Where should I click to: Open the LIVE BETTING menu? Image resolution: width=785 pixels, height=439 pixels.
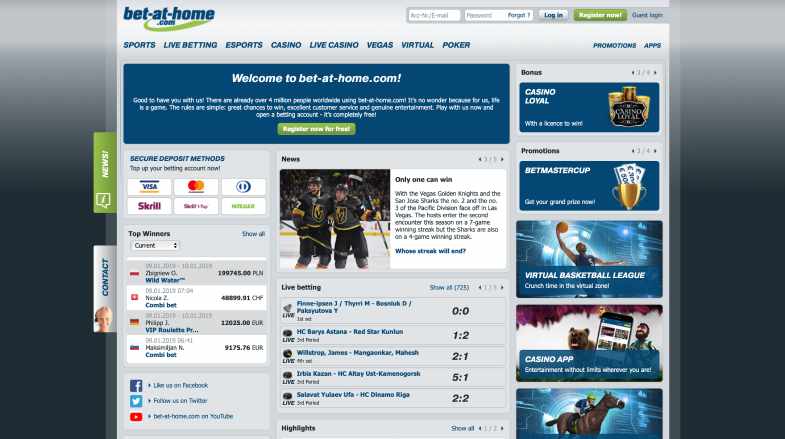pyautogui.click(x=190, y=45)
